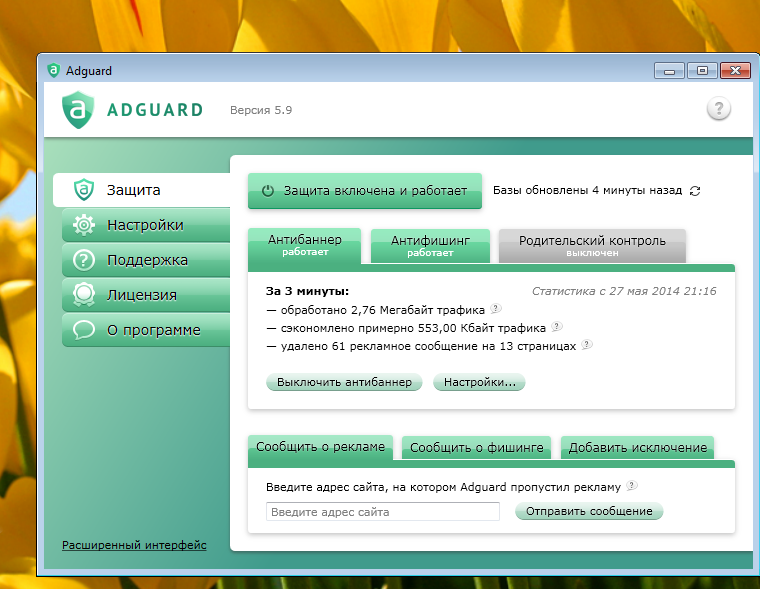Refresh filter databases with the update icon
The width and height of the screenshot is (760, 589).
695,191
